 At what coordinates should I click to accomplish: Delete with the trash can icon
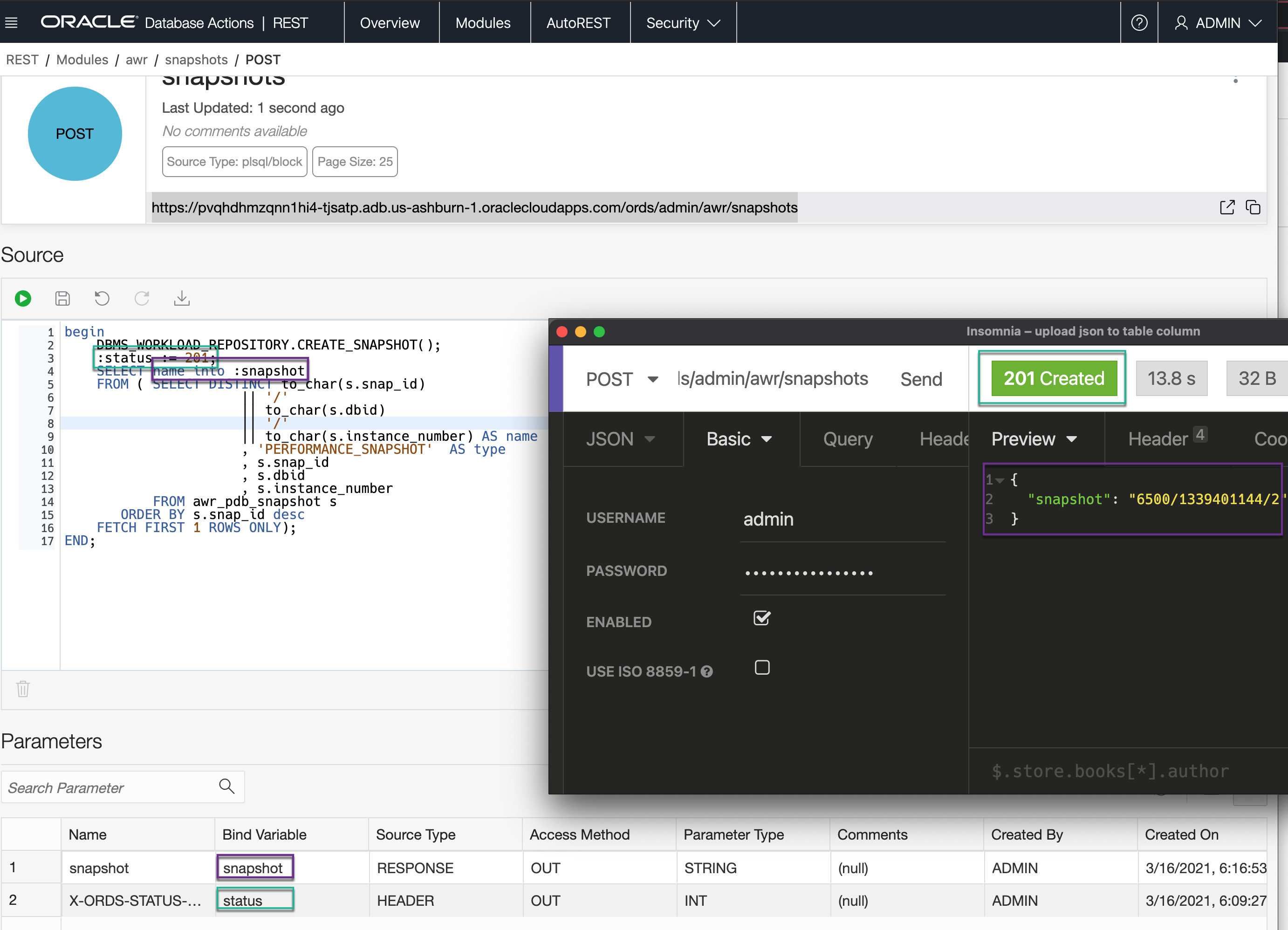click(x=23, y=689)
